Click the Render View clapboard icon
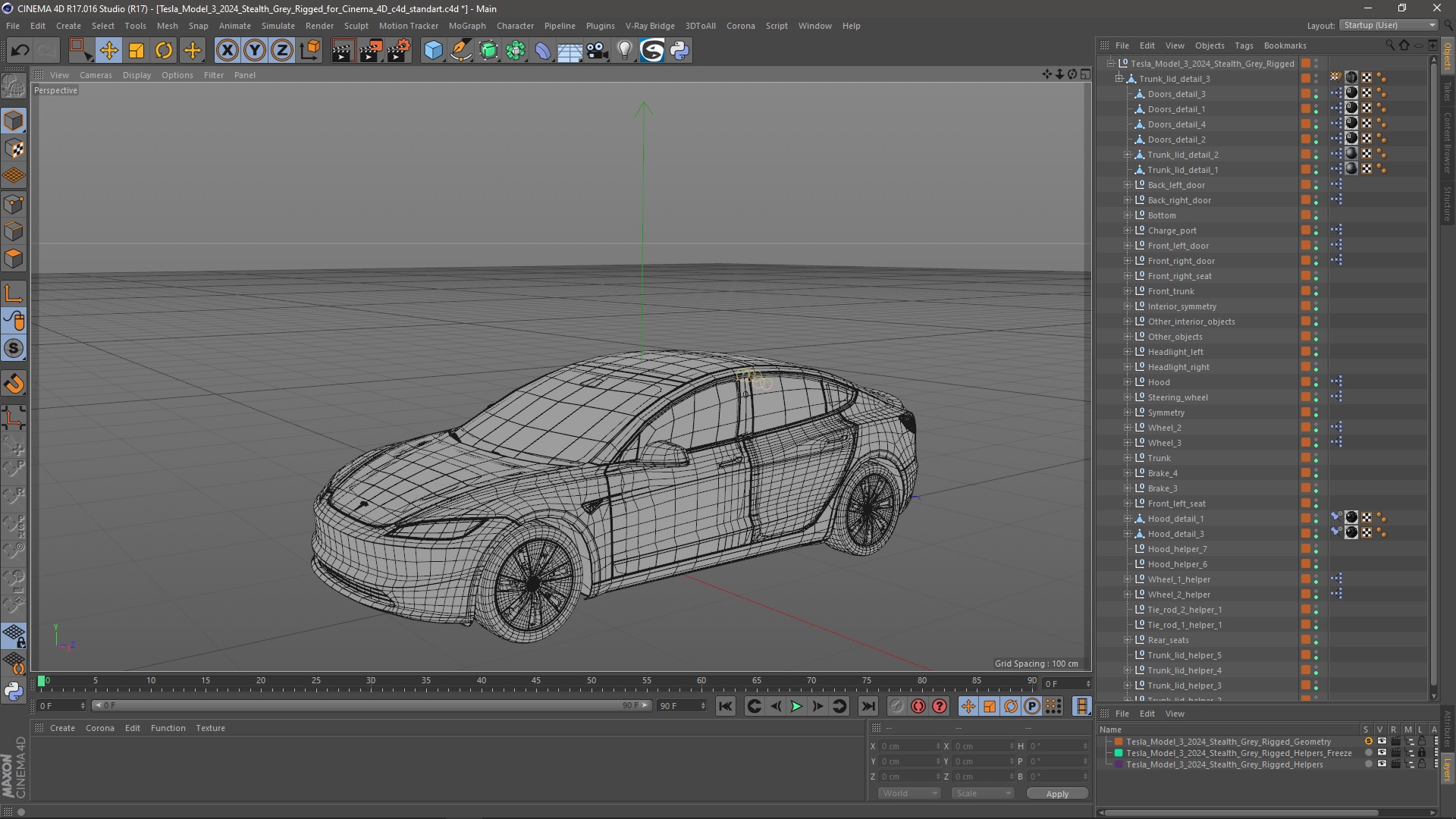The width and height of the screenshot is (1456, 819). [x=343, y=51]
